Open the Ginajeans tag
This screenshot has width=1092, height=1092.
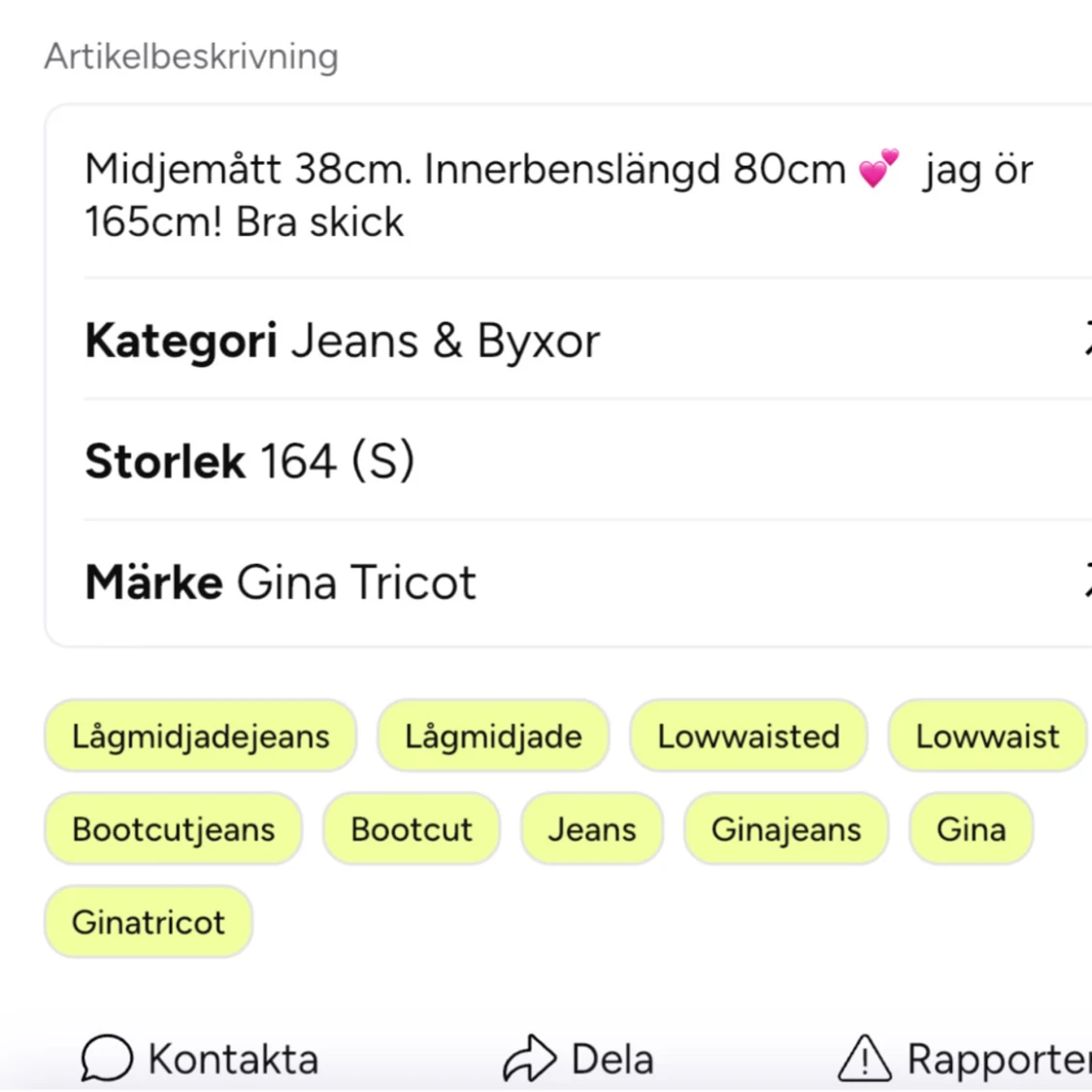(x=786, y=828)
